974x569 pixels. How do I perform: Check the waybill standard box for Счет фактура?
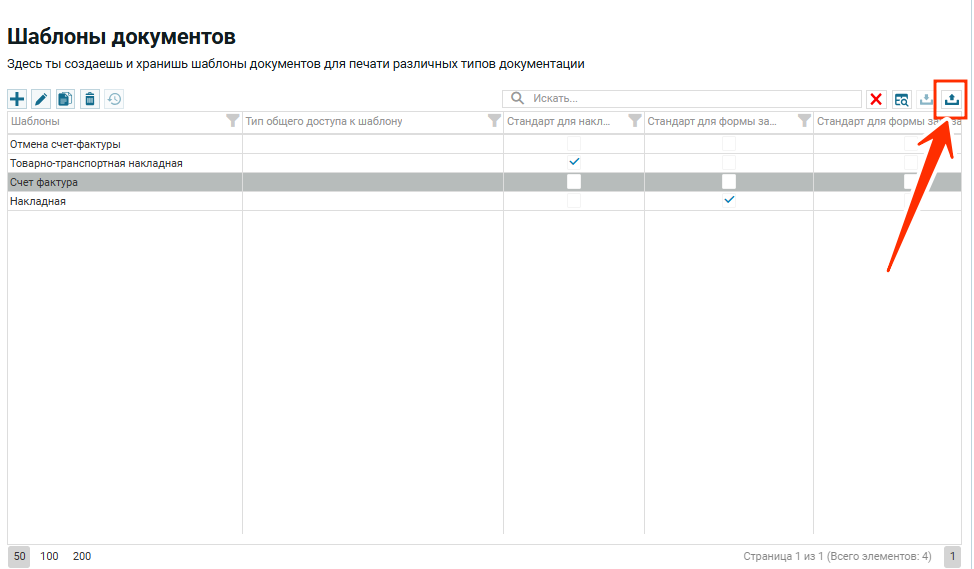pyautogui.click(x=574, y=182)
